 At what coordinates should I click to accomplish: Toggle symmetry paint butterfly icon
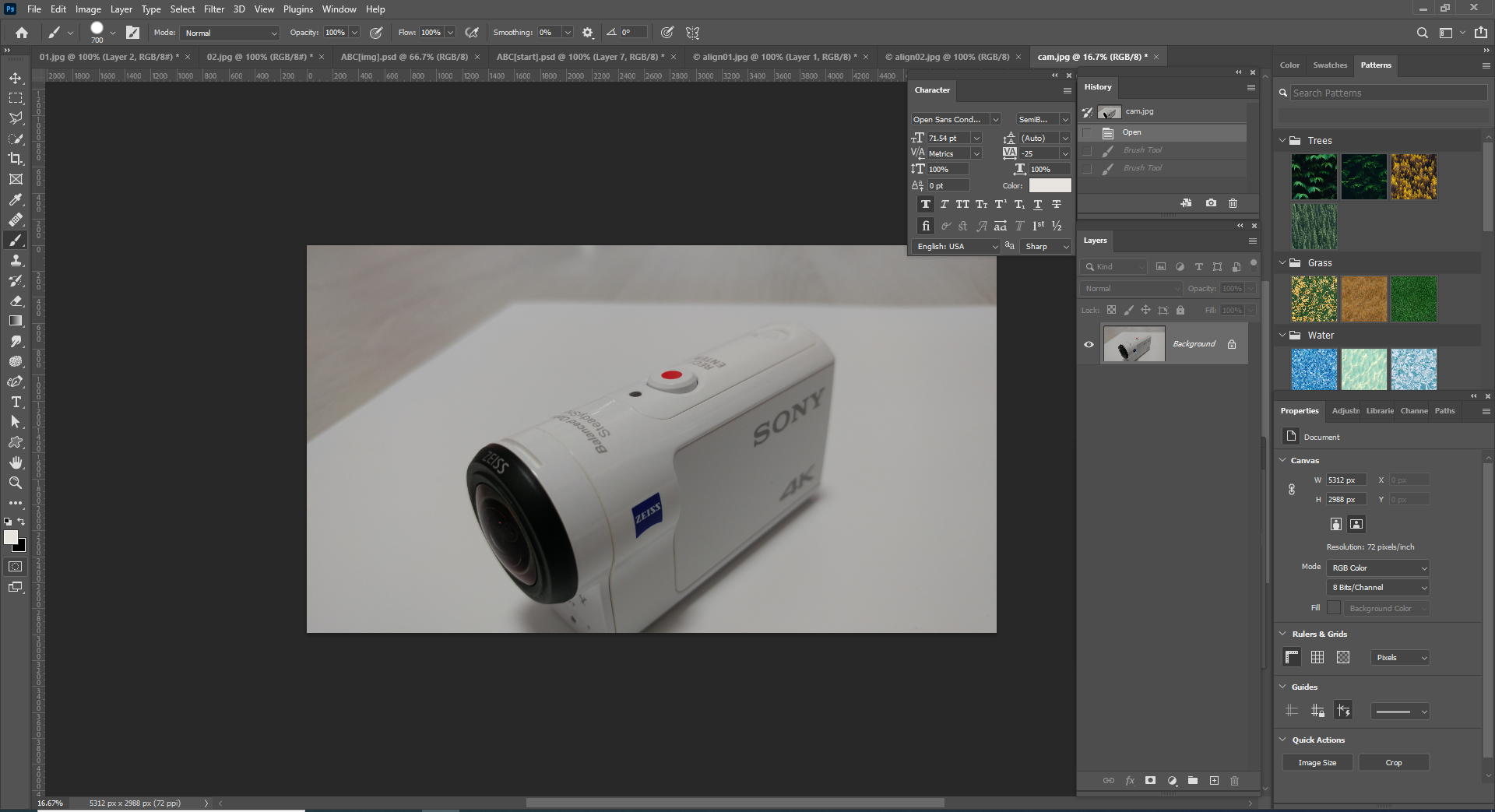[692, 33]
